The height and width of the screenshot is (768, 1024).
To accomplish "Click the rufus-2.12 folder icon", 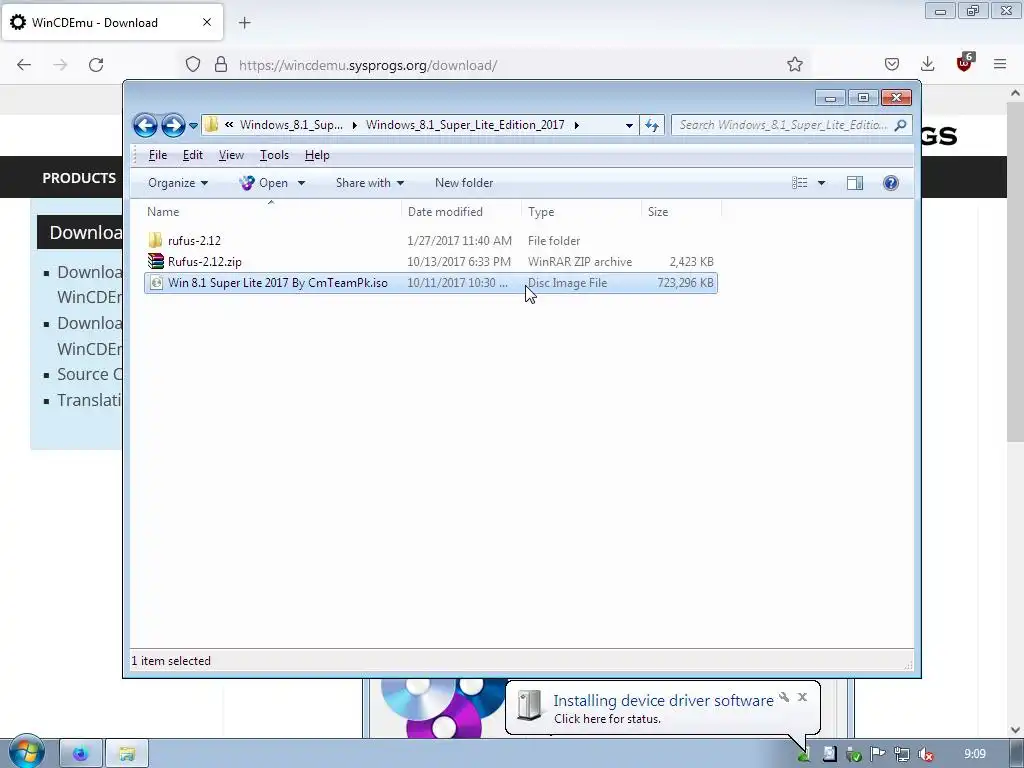I will click(155, 240).
